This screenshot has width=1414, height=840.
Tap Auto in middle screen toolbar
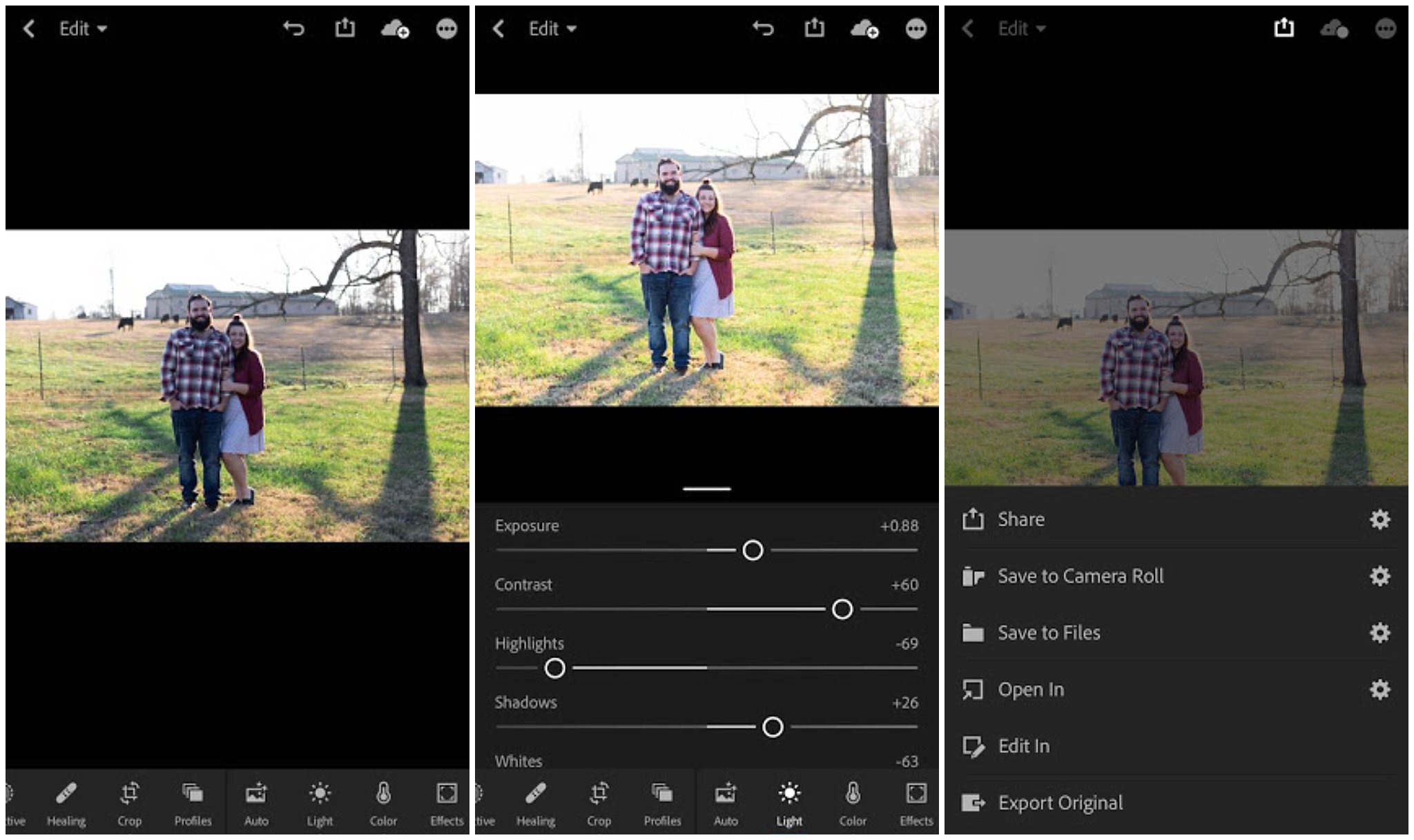pyautogui.click(x=726, y=804)
